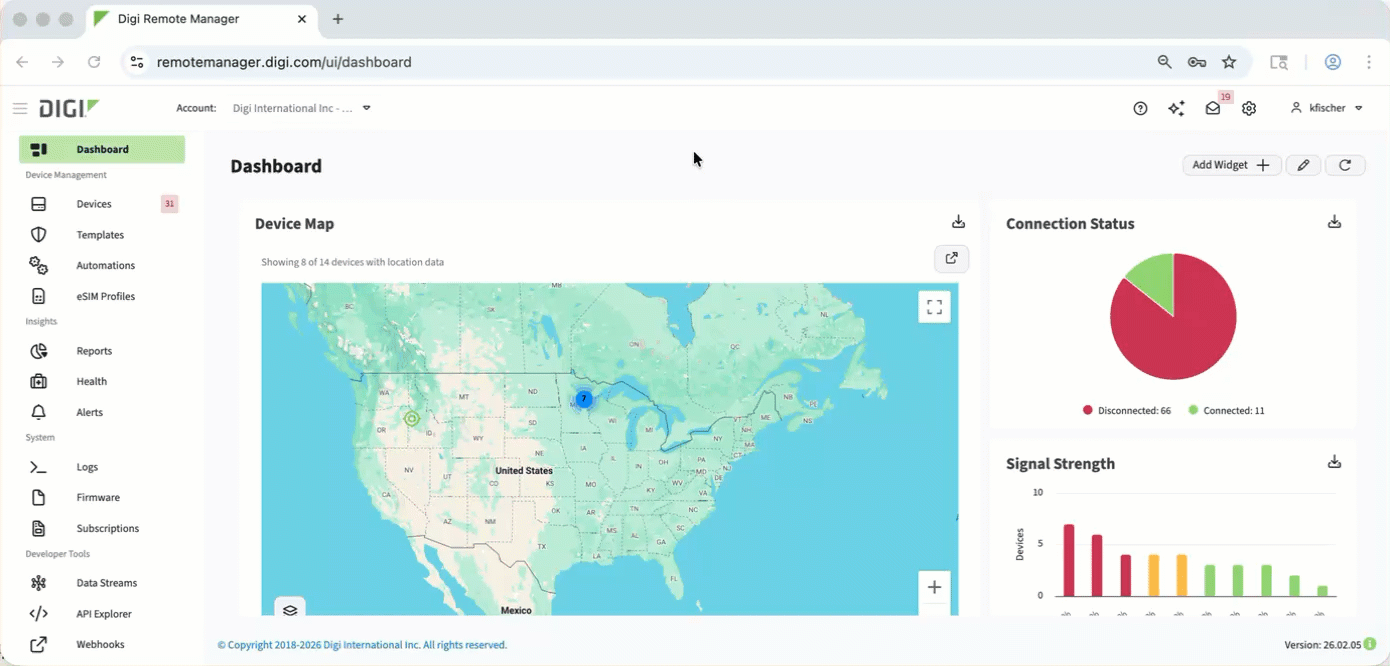Screen dimensions: 1390x666
Task: Open the notifications inbox icon
Action: pos(1213,109)
